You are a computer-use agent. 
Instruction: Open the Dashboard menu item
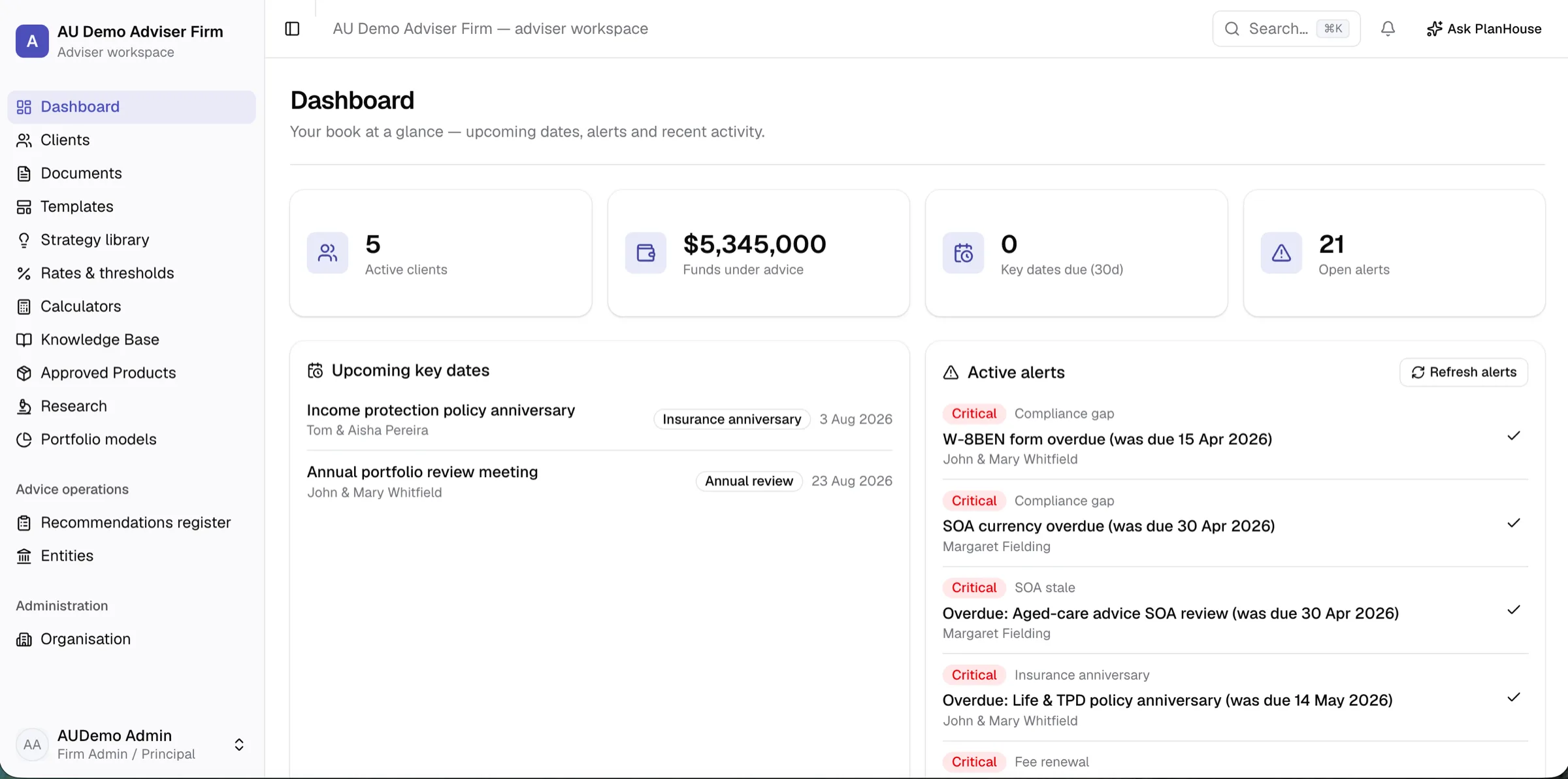pos(131,107)
